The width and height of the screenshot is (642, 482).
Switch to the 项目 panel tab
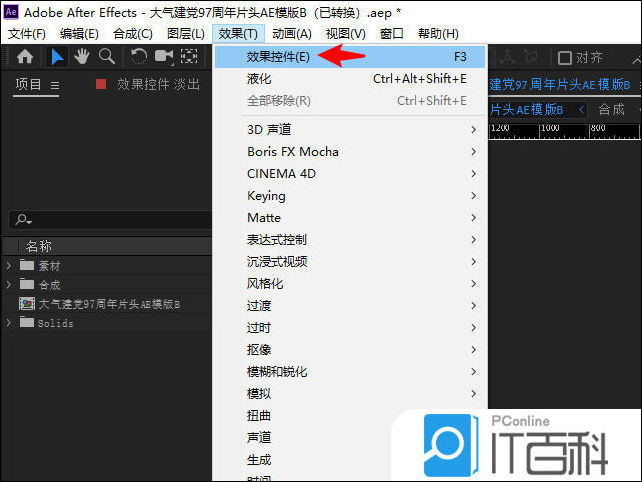click(x=28, y=84)
